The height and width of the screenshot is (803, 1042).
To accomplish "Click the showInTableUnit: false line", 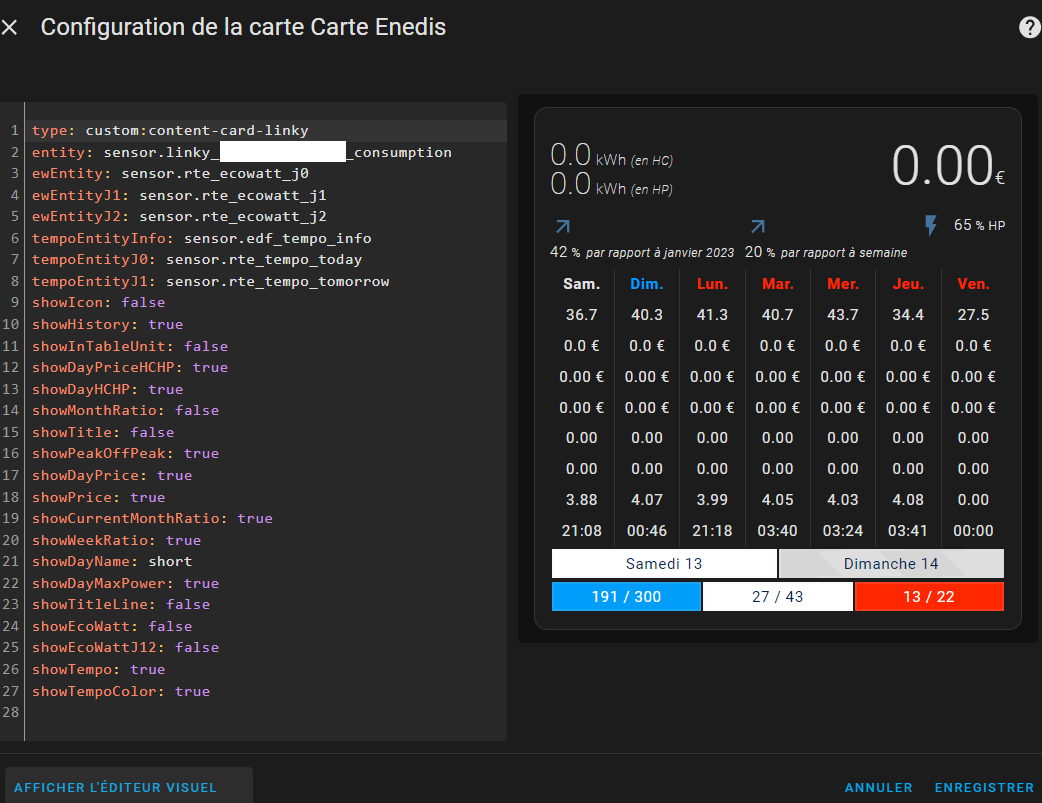I will click(x=130, y=346).
